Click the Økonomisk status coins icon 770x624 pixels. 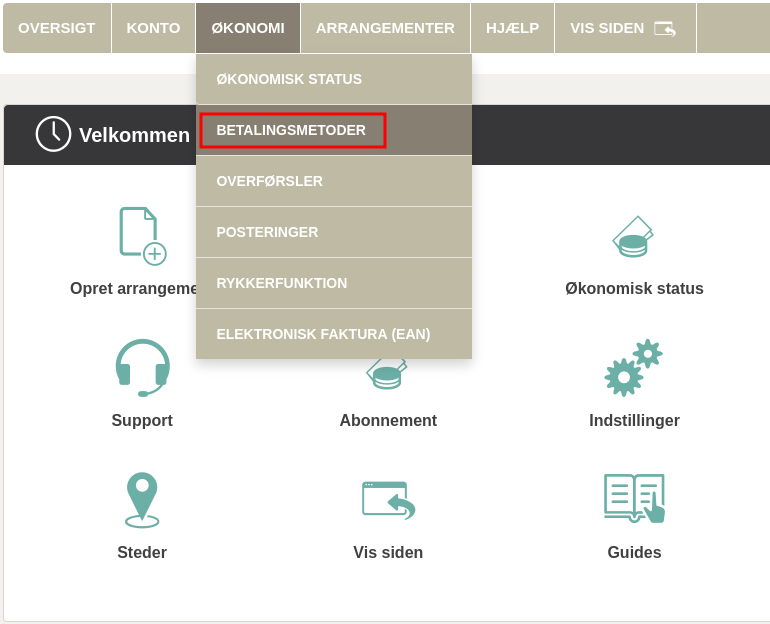(x=633, y=237)
